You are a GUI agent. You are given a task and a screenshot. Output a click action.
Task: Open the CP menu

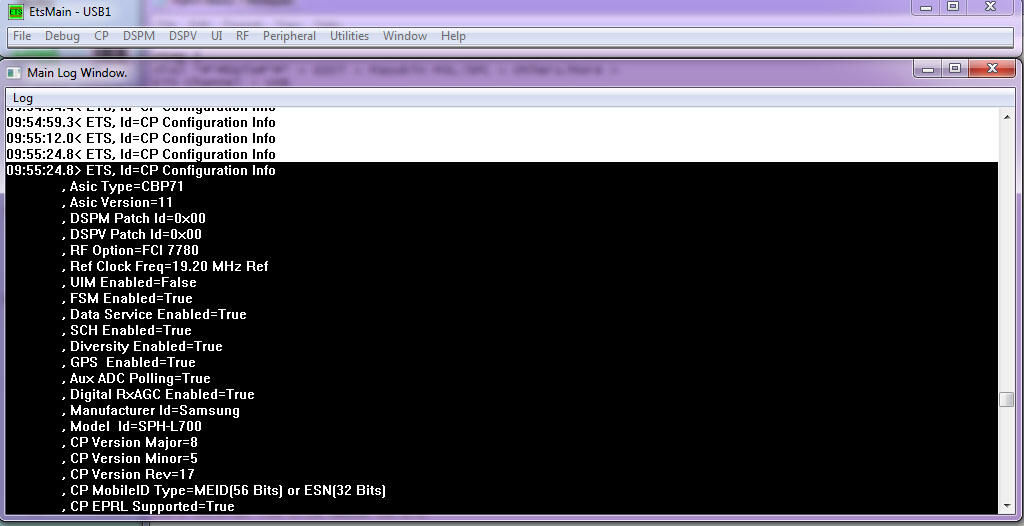[x=101, y=36]
